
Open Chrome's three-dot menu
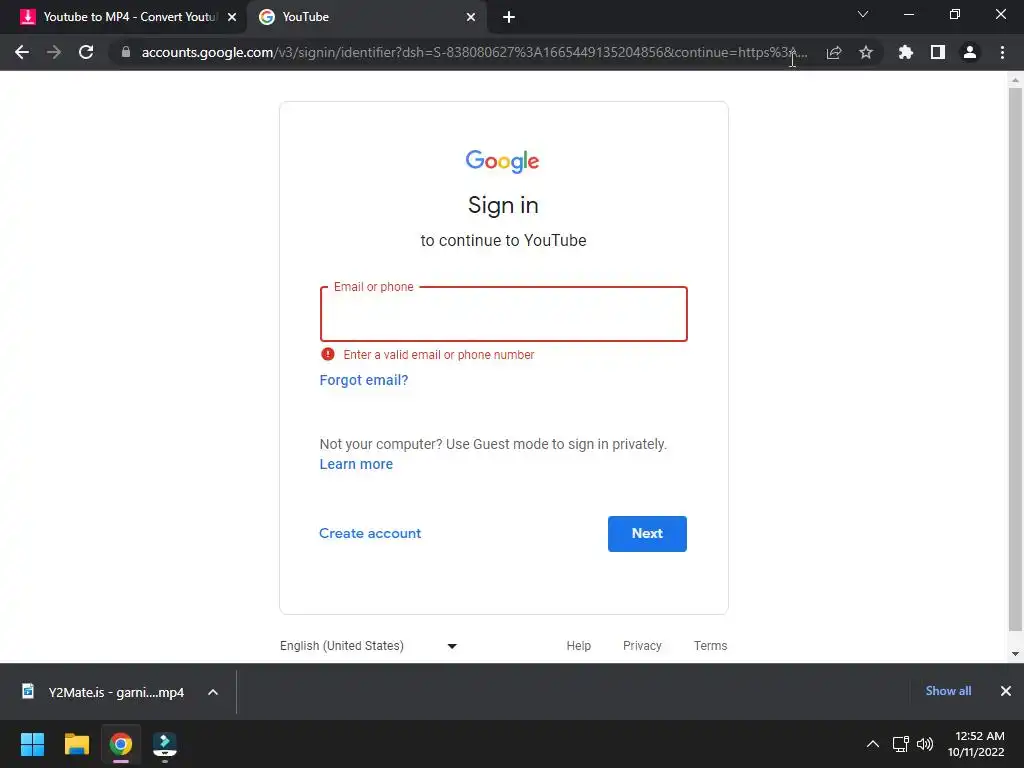pyautogui.click(x=1002, y=52)
